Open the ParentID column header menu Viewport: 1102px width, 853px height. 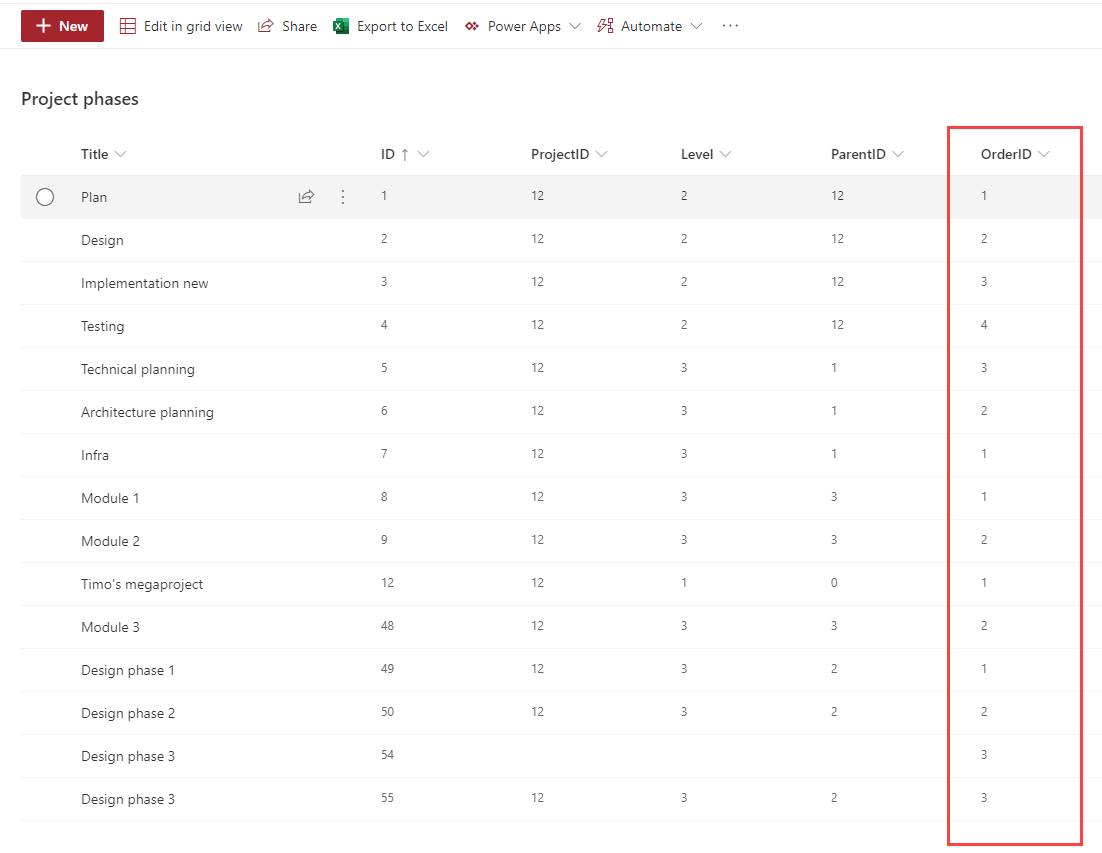(x=897, y=154)
